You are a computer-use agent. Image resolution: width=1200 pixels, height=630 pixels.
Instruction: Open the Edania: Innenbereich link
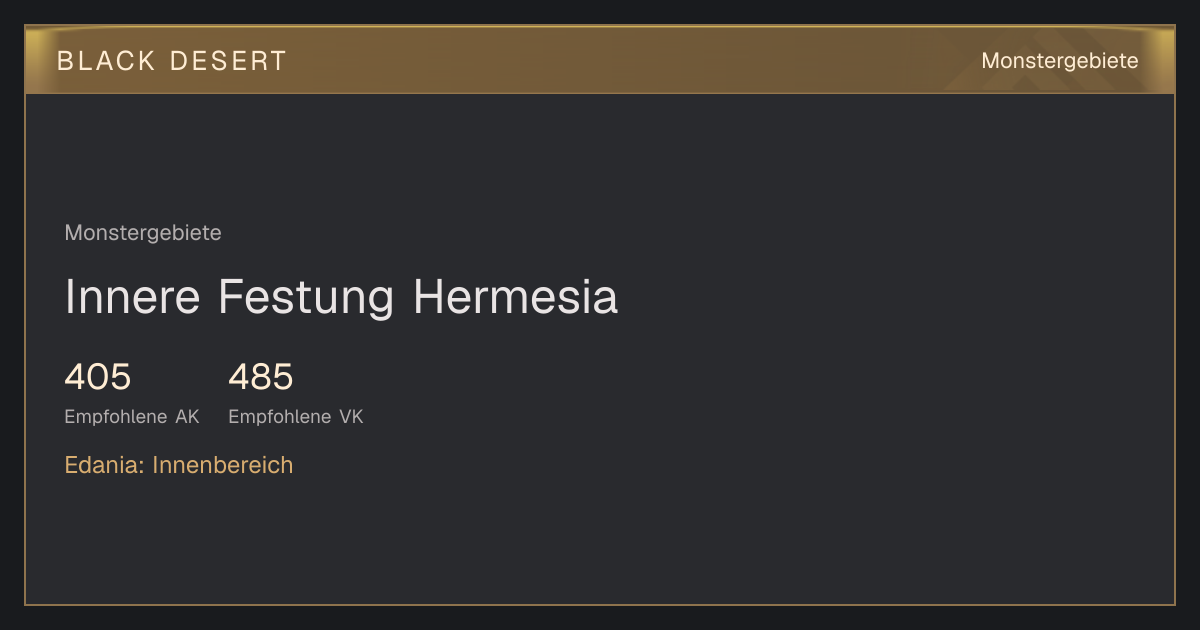click(179, 465)
